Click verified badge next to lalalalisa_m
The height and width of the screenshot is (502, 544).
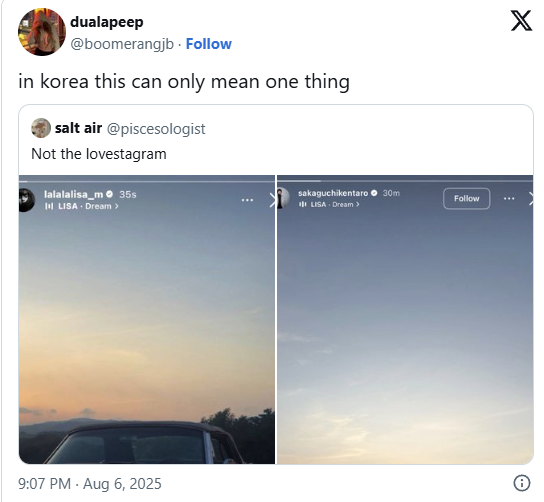(x=110, y=194)
